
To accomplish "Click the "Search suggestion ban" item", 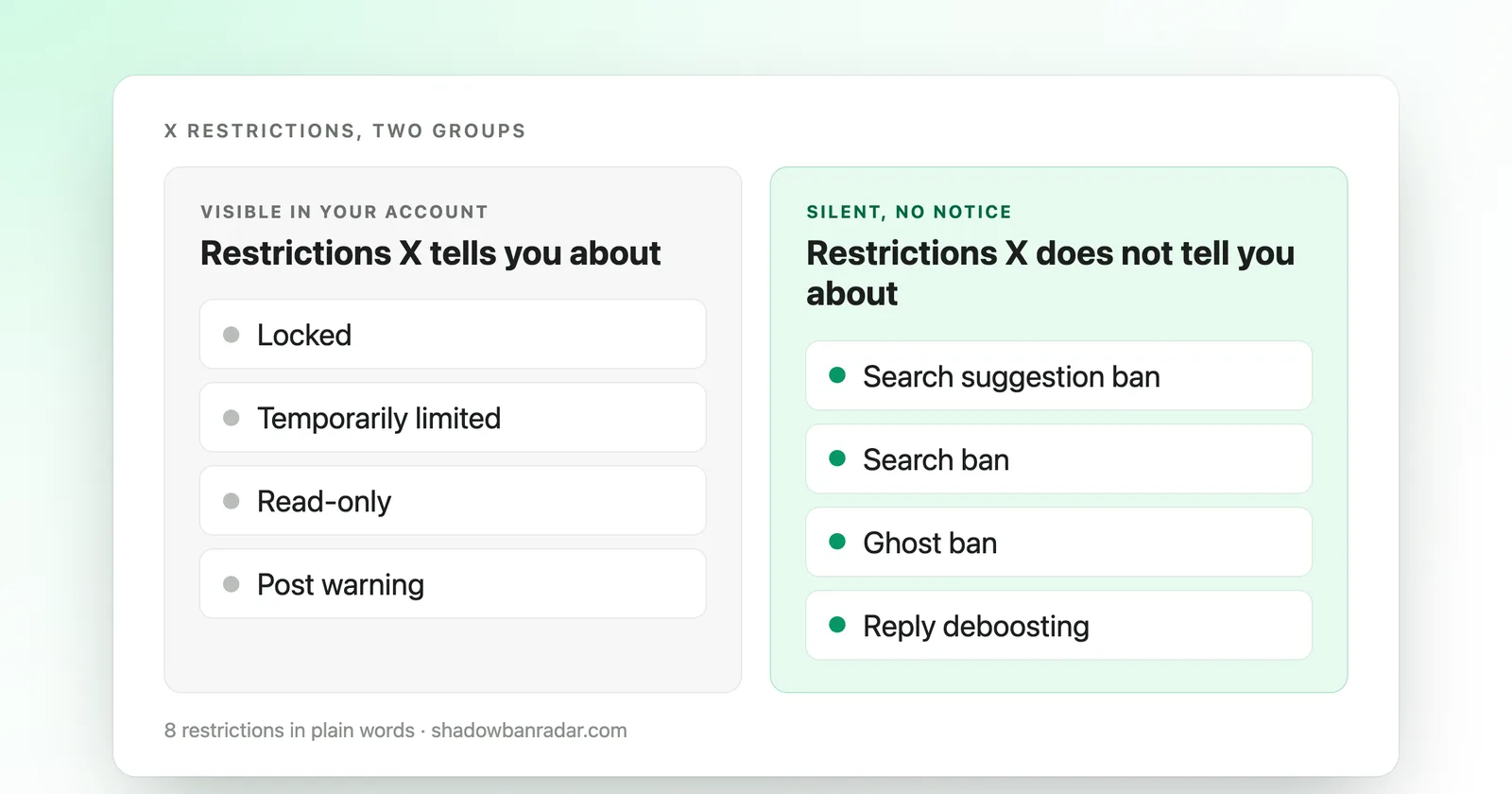I will 1058,376.
